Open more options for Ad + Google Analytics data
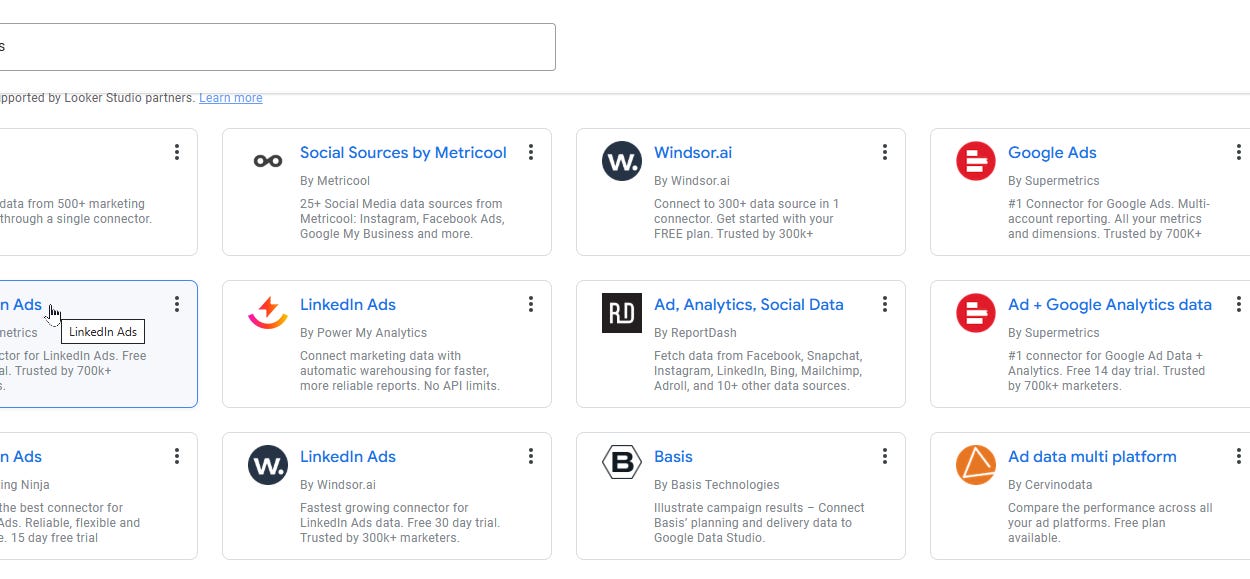The width and height of the screenshot is (1250, 579). 1239,304
